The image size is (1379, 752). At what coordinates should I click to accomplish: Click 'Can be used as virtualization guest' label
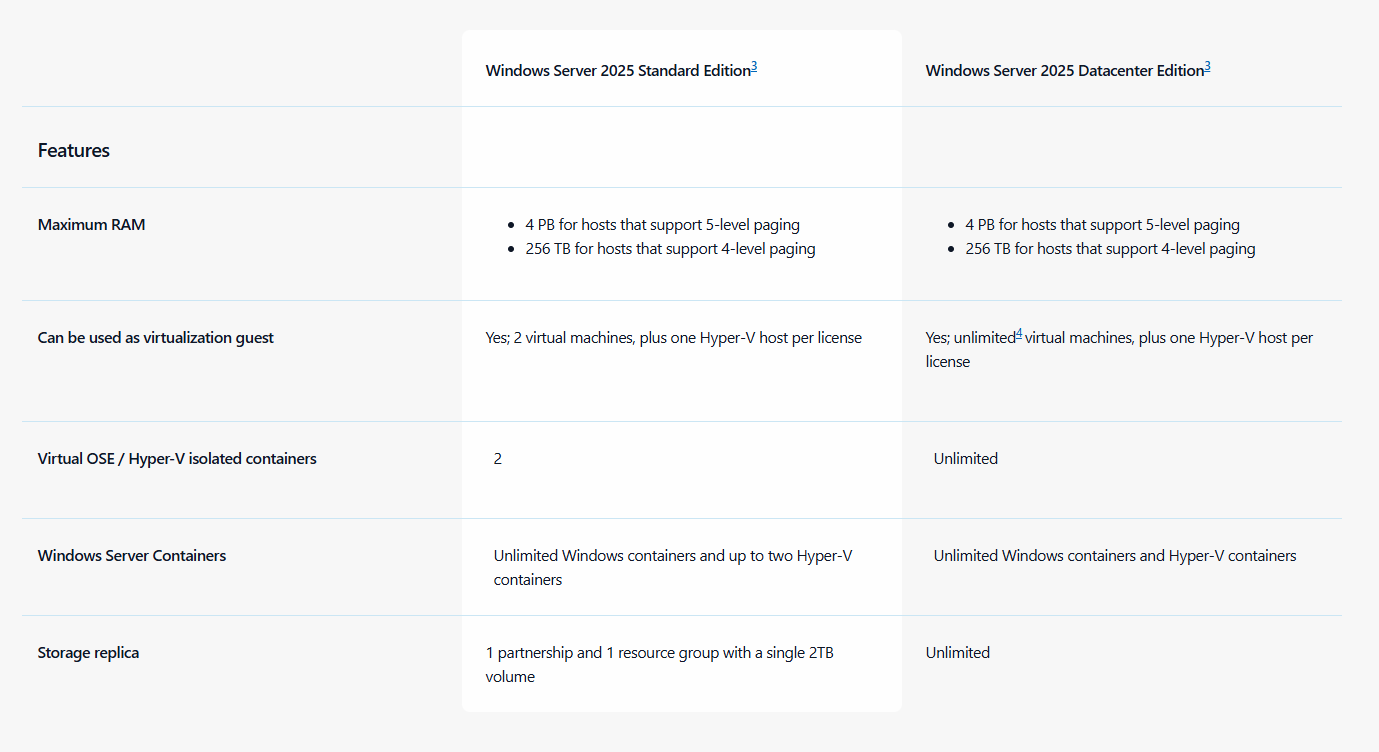click(x=155, y=338)
